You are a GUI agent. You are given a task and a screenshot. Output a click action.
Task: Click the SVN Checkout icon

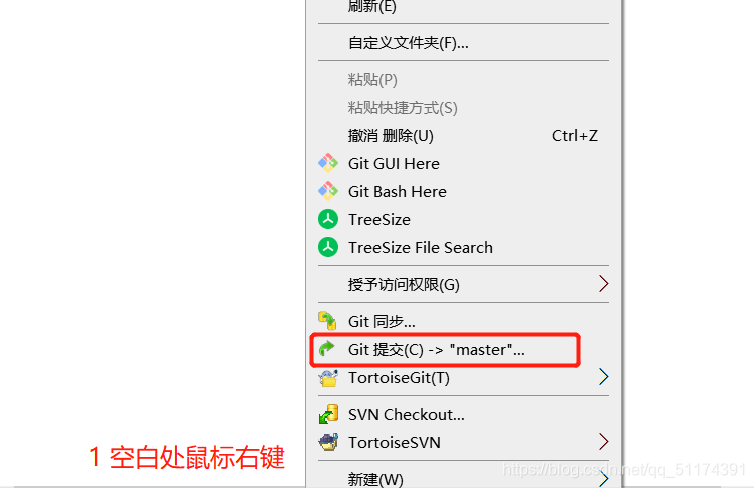(328, 414)
